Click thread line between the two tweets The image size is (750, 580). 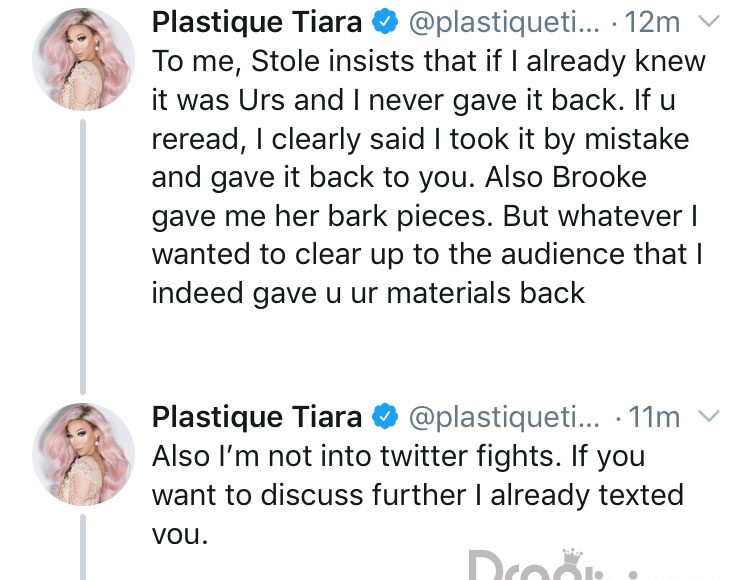click(x=83, y=257)
